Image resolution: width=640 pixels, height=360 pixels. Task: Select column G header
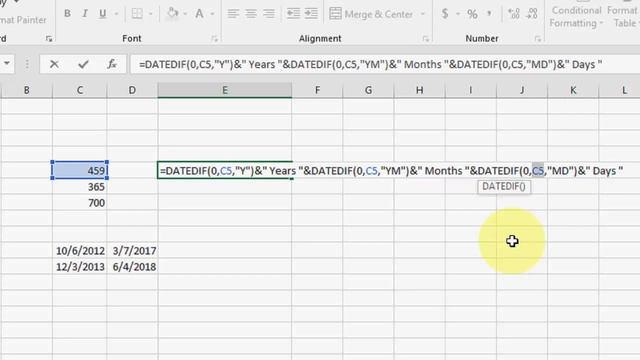[x=369, y=90]
